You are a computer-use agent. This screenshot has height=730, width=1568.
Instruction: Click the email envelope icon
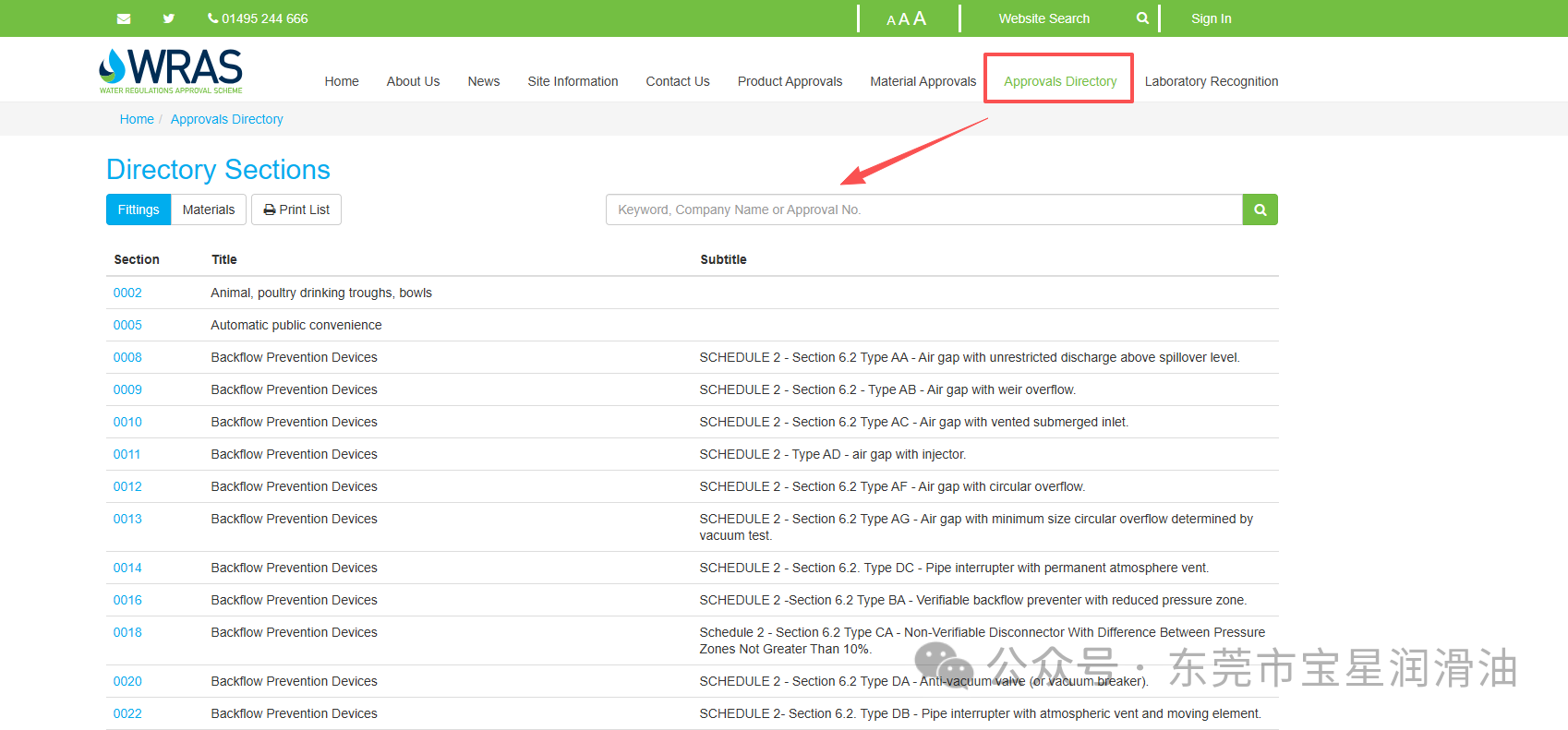coord(124,18)
